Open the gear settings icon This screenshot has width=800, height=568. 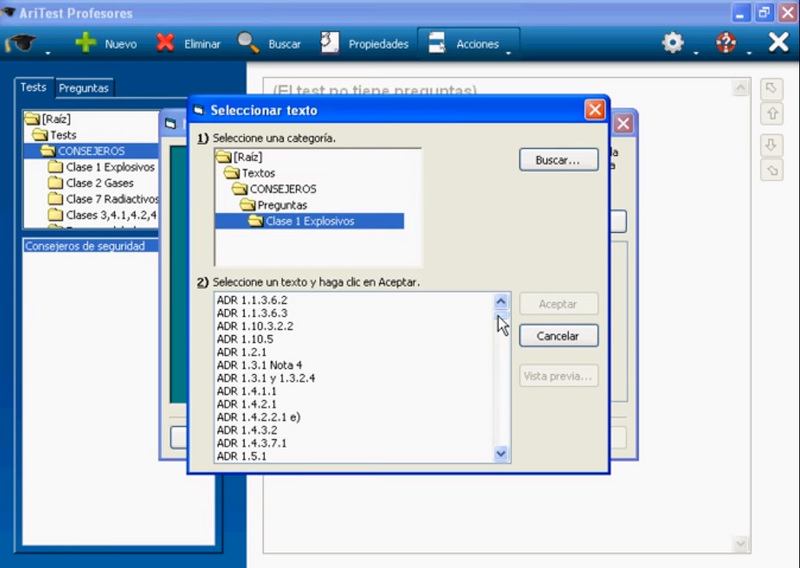pyautogui.click(x=673, y=43)
